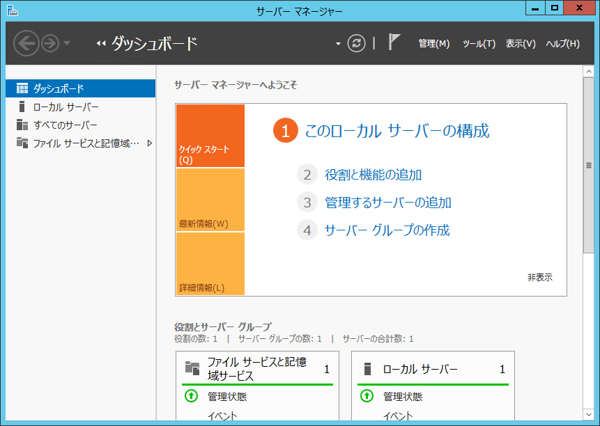Click the breadcrumb double-arrow icon
The height and width of the screenshot is (426, 600).
[101, 44]
